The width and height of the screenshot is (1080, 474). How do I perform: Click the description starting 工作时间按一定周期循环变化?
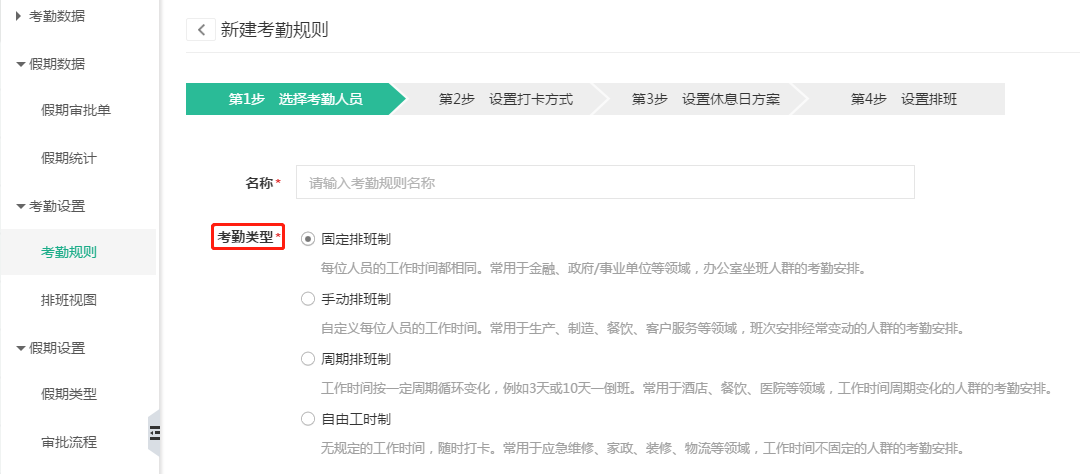point(686,389)
